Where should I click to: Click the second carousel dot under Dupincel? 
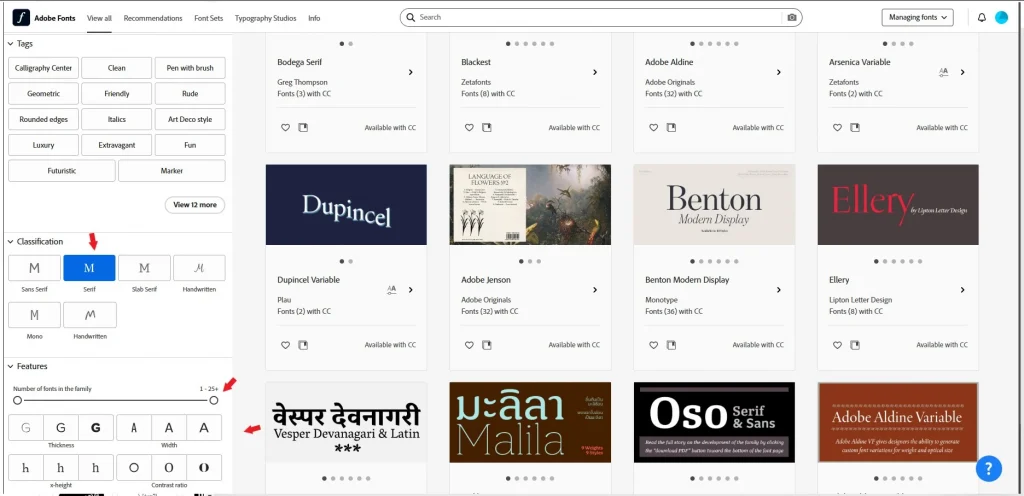[x=351, y=261]
